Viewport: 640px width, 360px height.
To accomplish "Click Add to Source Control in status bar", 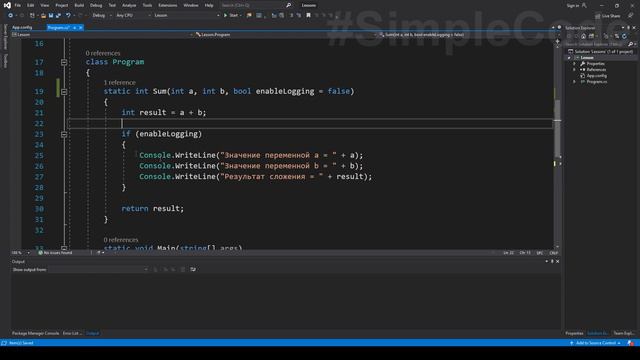I will pyautogui.click(x=595, y=343).
